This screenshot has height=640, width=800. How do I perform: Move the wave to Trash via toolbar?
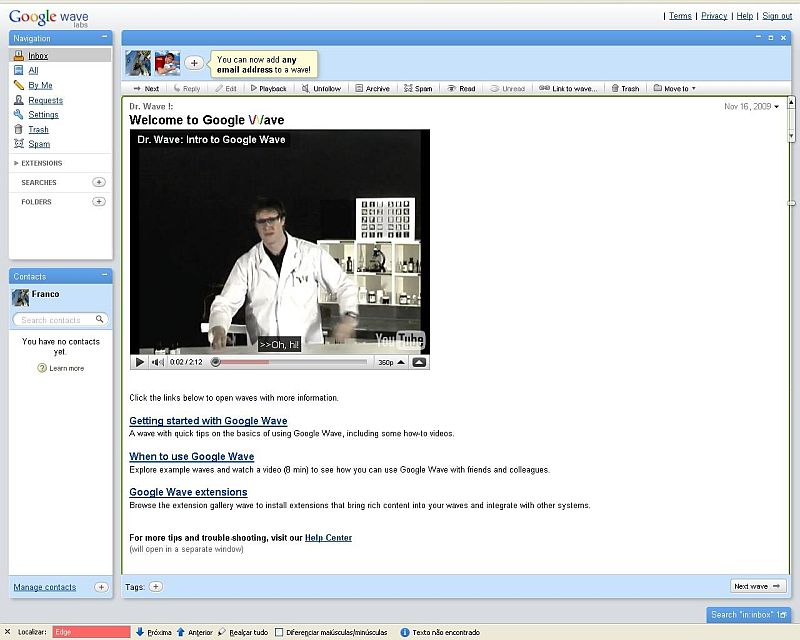click(624, 89)
